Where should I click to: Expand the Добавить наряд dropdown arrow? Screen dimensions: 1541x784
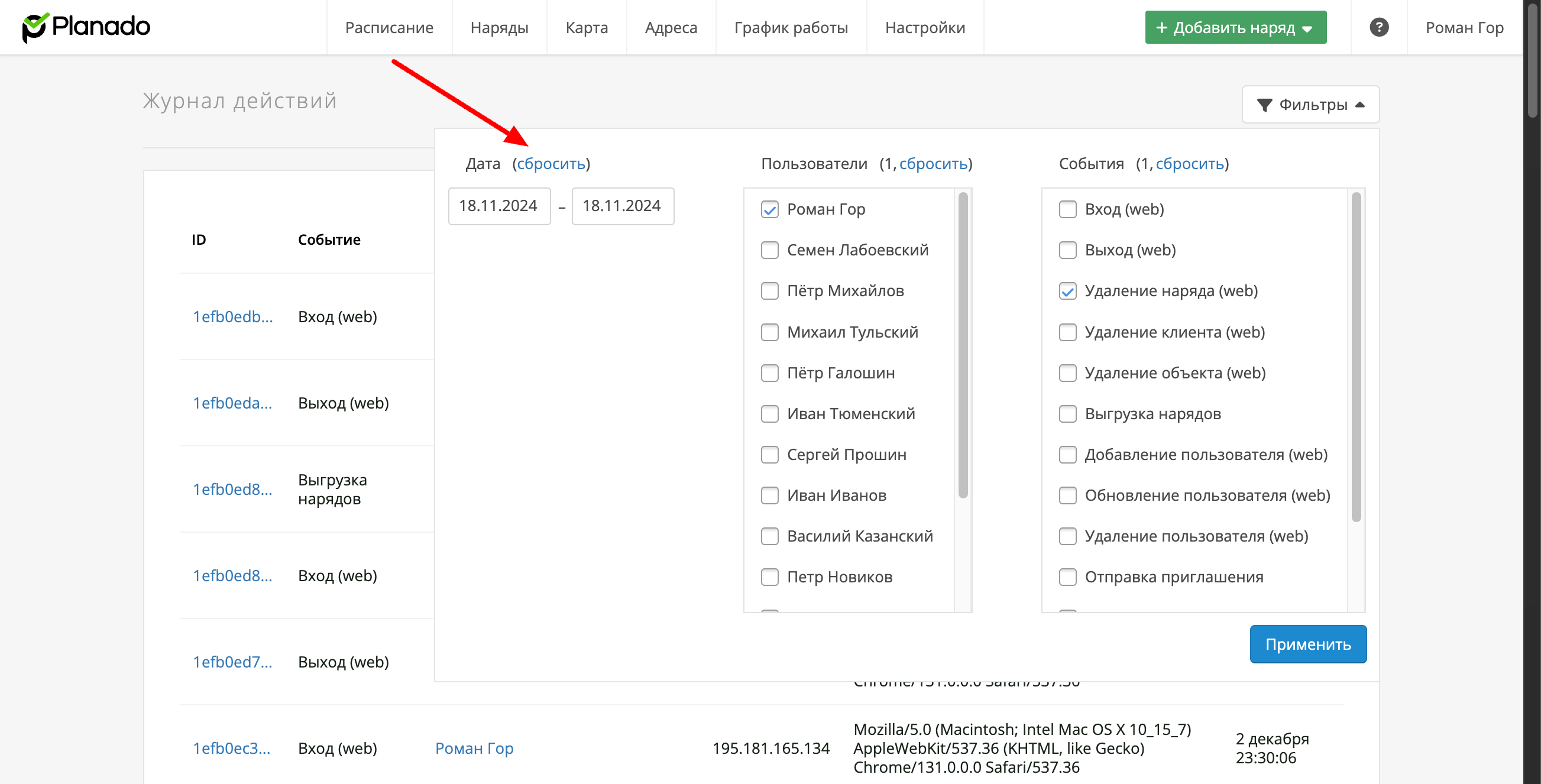tap(1307, 29)
